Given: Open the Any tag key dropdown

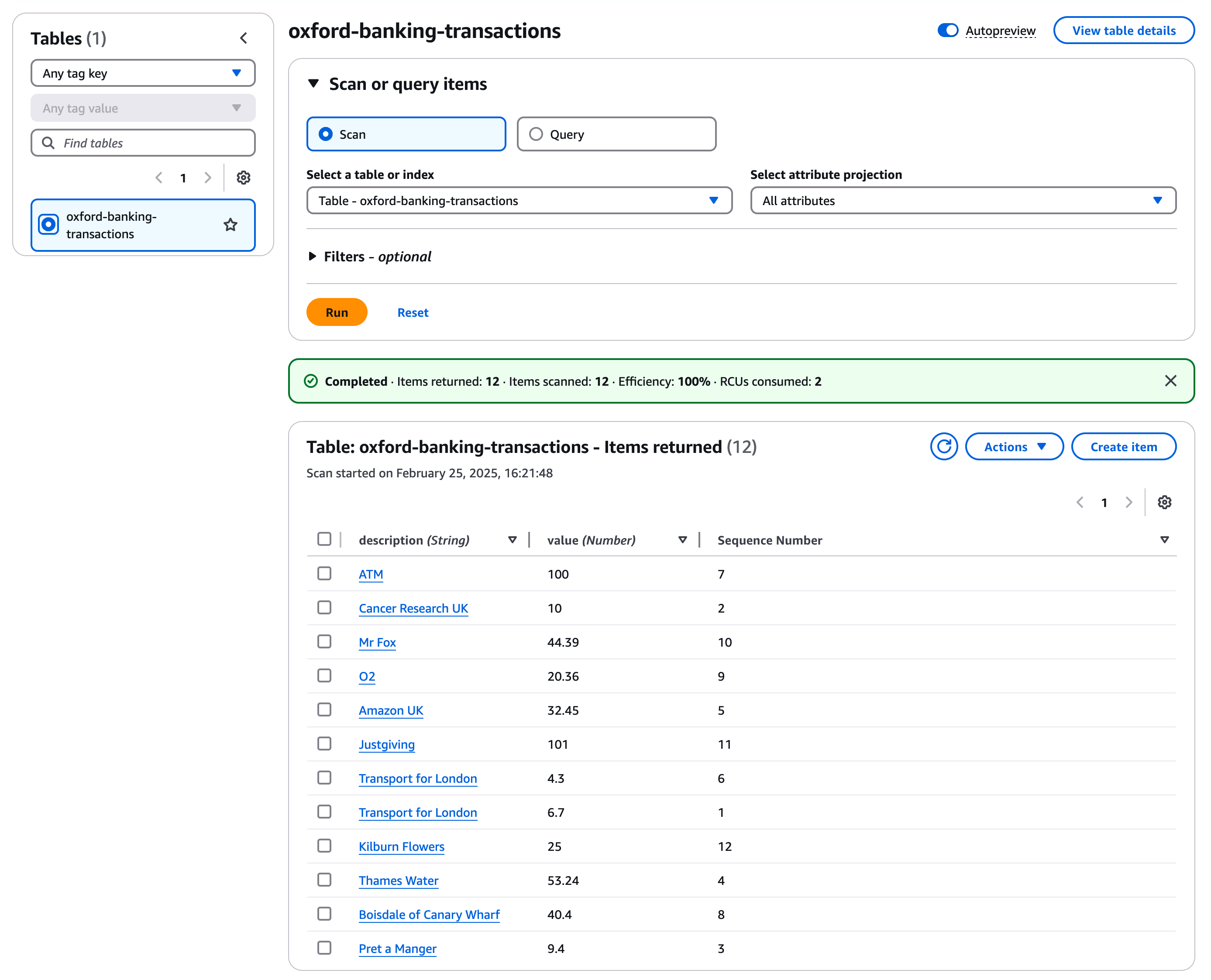Looking at the screenshot, I should (x=142, y=73).
